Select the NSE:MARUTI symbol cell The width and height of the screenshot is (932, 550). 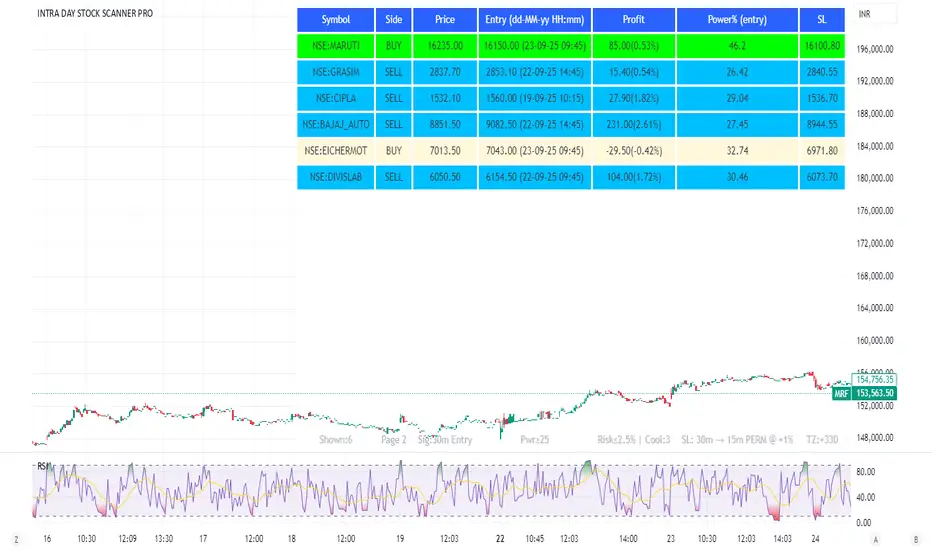click(x=336, y=46)
